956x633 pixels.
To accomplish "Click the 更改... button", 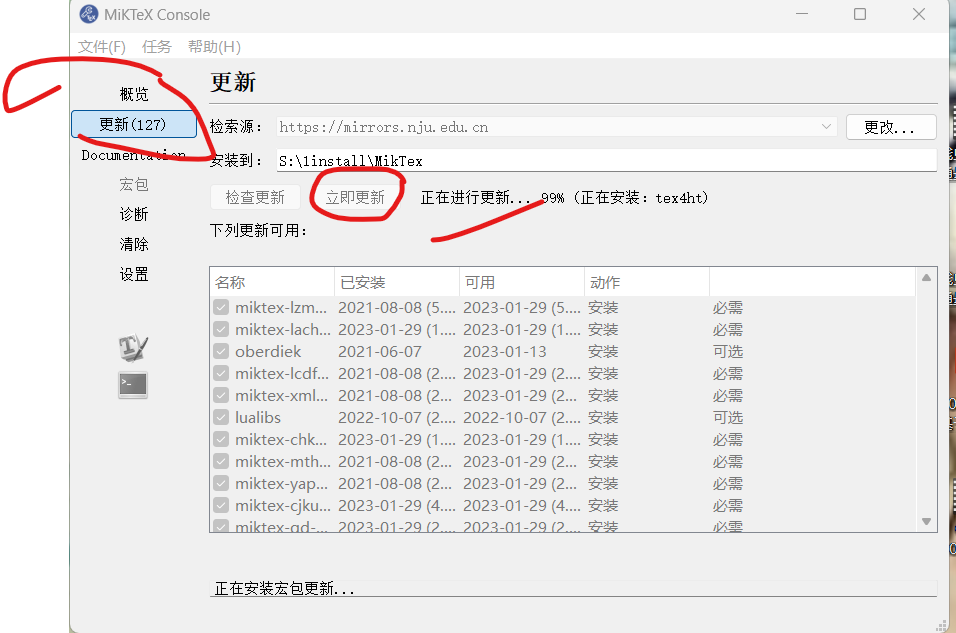I will coord(891,127).
